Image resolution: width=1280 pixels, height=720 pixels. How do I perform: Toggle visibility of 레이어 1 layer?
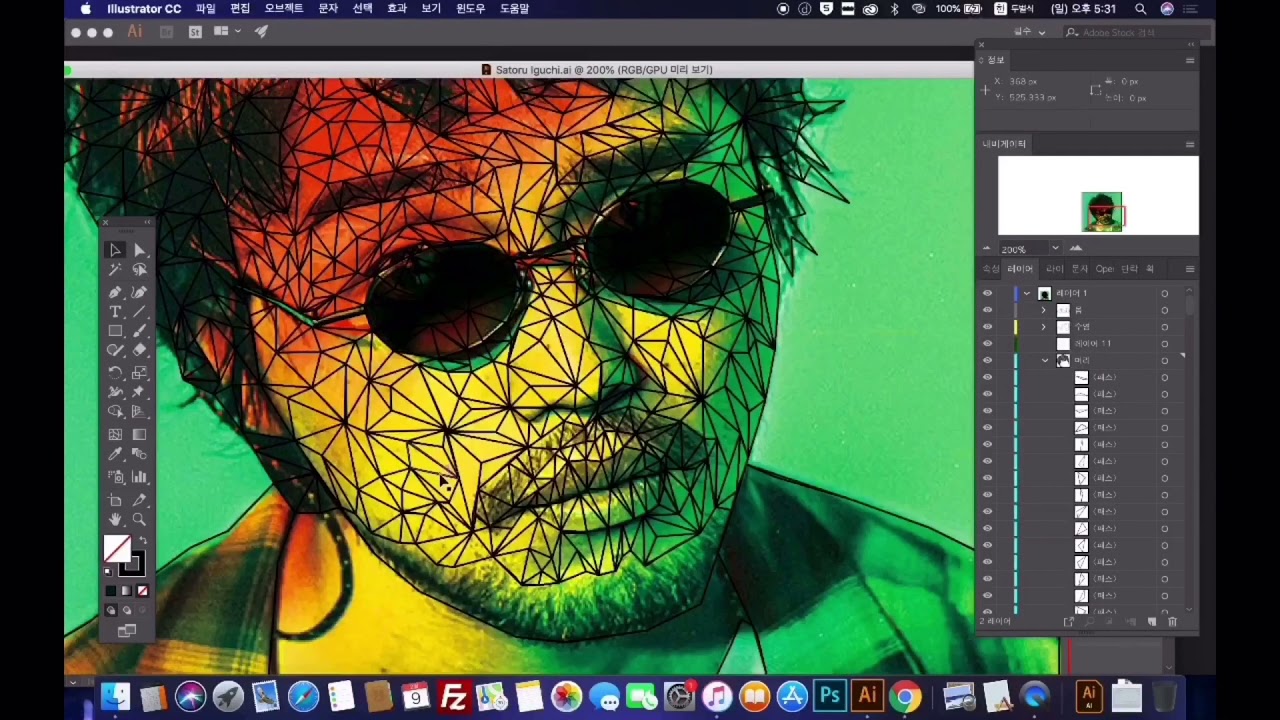[987, 293]
